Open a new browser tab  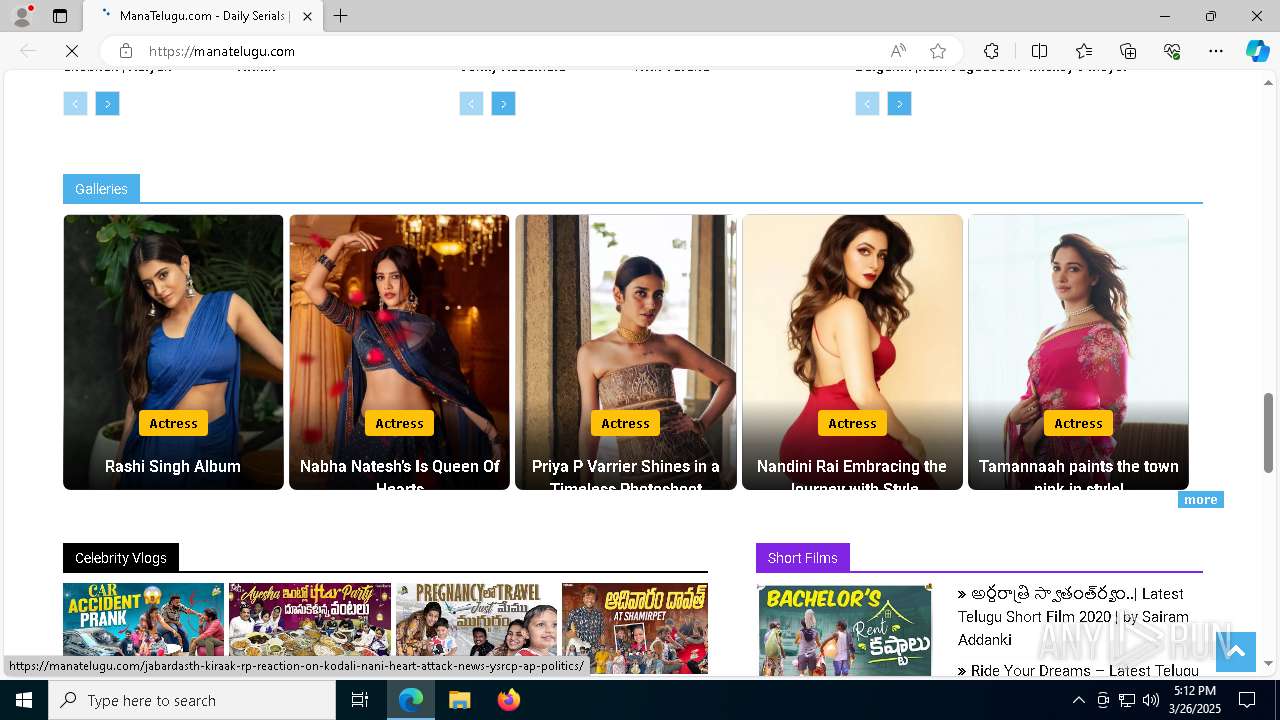[x=340, y=16]
